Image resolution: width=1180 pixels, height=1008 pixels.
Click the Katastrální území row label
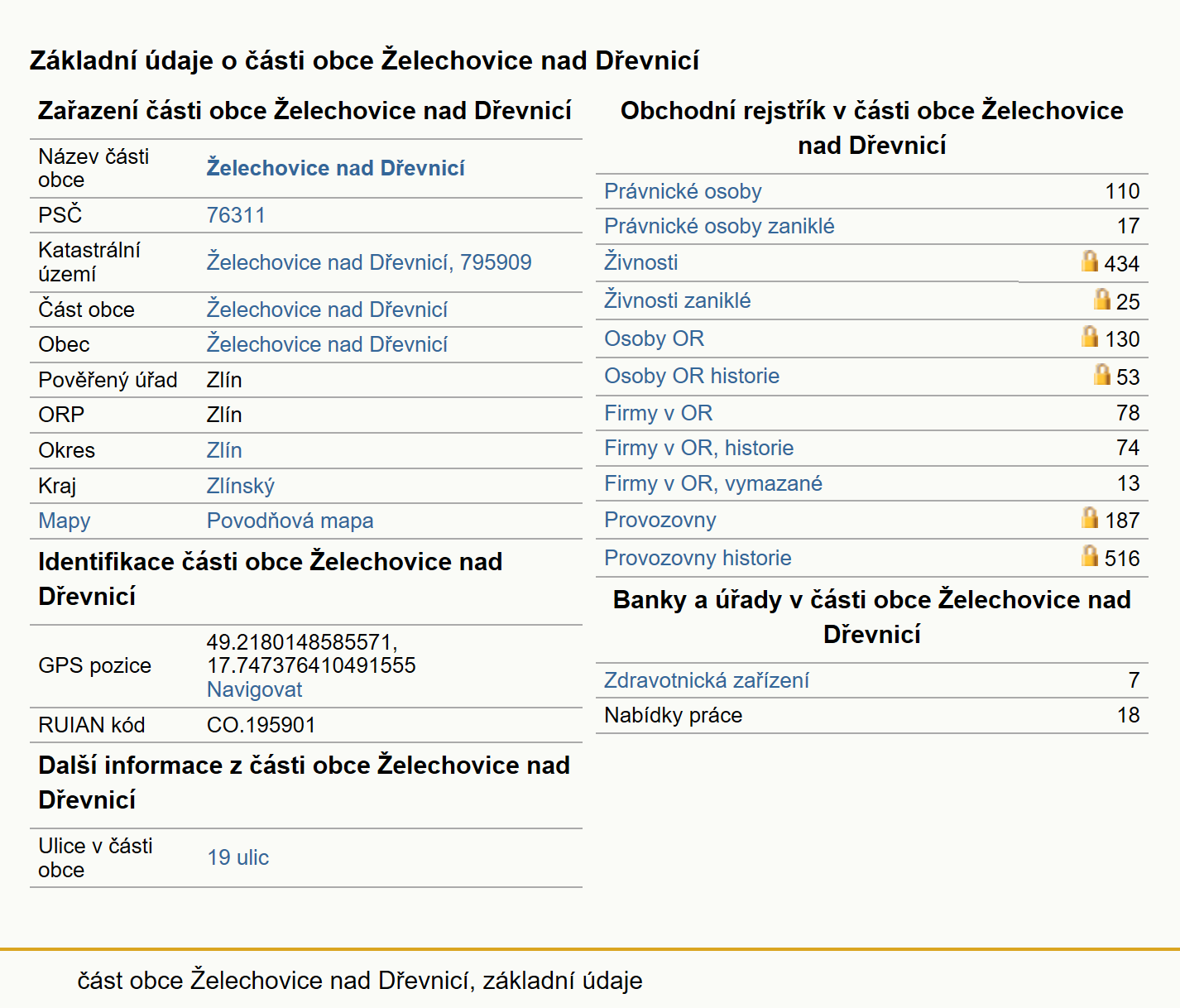89,262
